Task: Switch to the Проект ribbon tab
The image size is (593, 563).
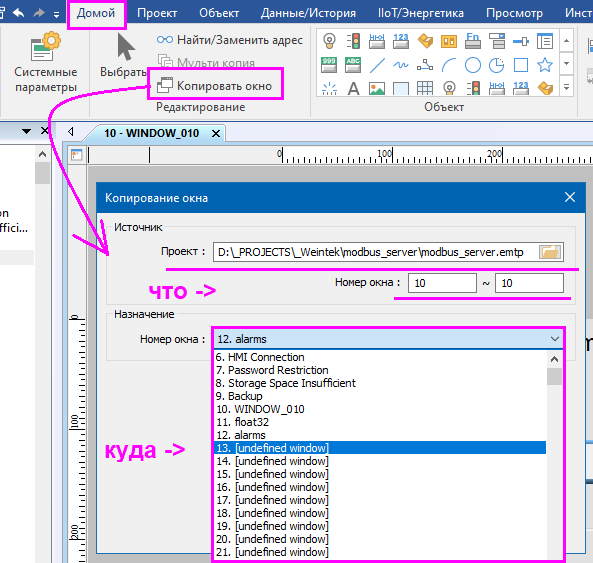Action: click(x=157, y=13)
